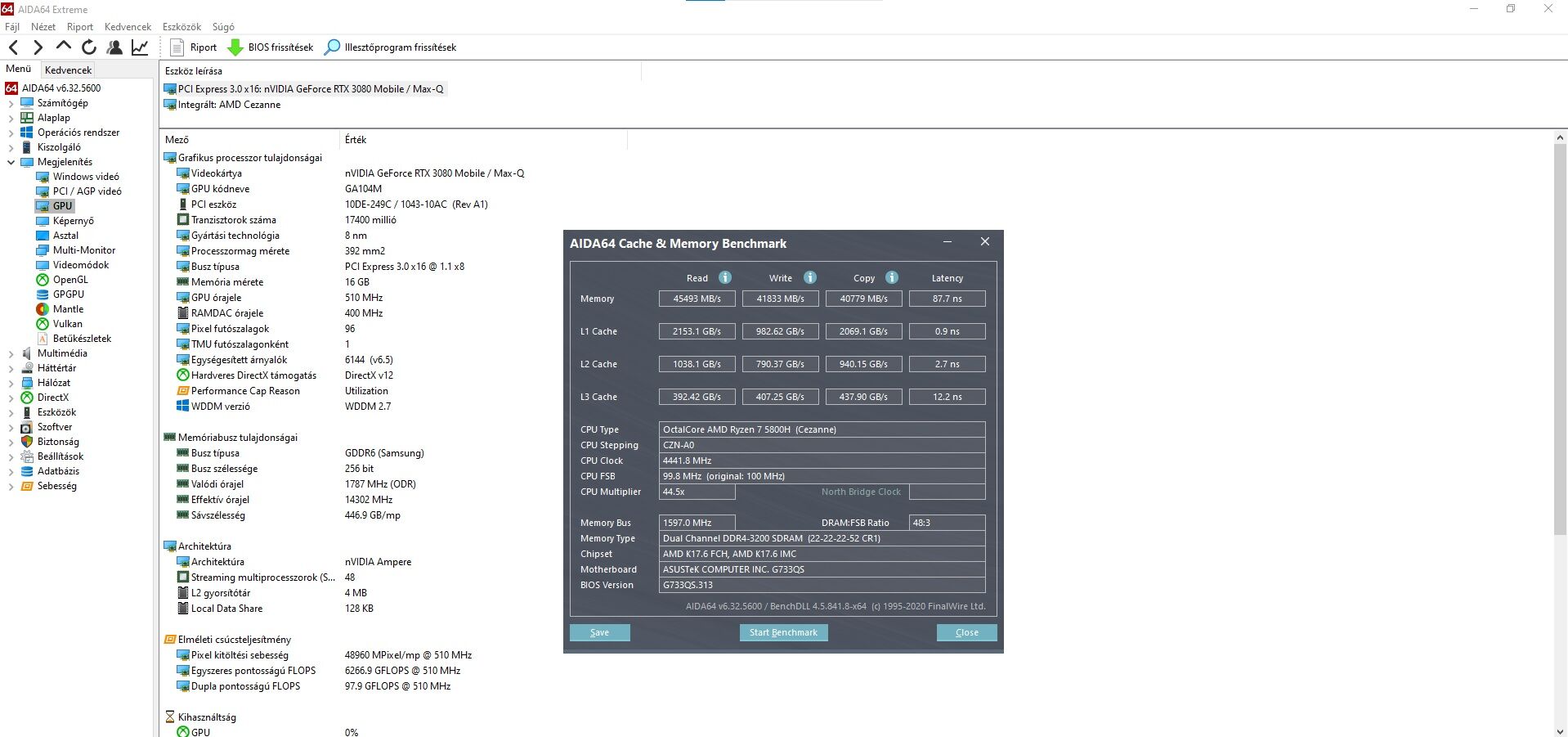The width and height of the screenshot is (1568, 737).
Task: Collapse Megjelenítés tree node
Action: click(x=11, y=162)
